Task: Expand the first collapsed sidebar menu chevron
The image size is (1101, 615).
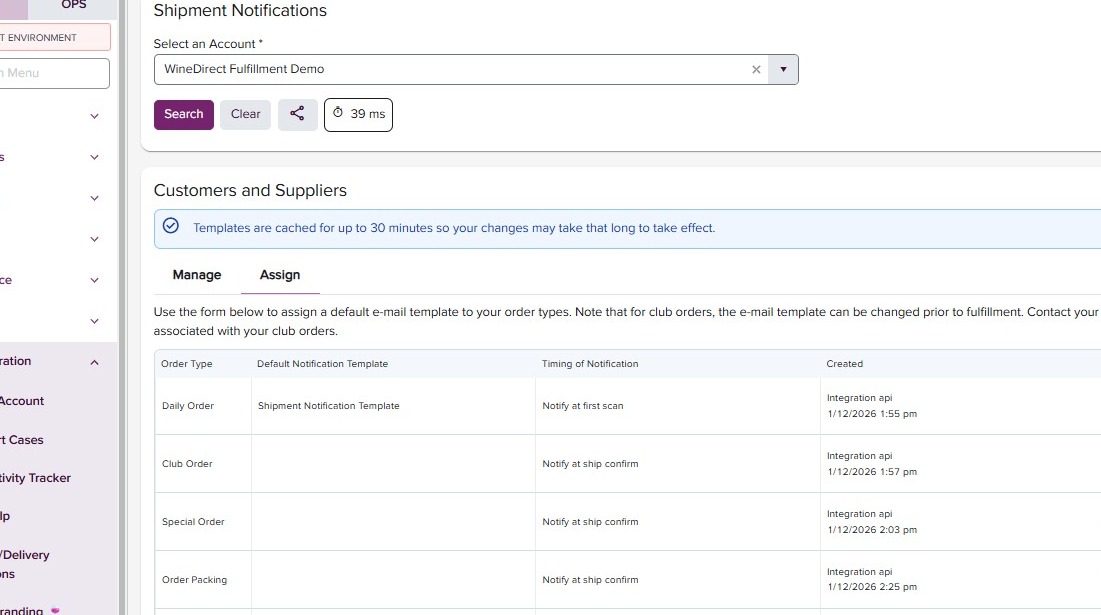Action: [95, 116]
